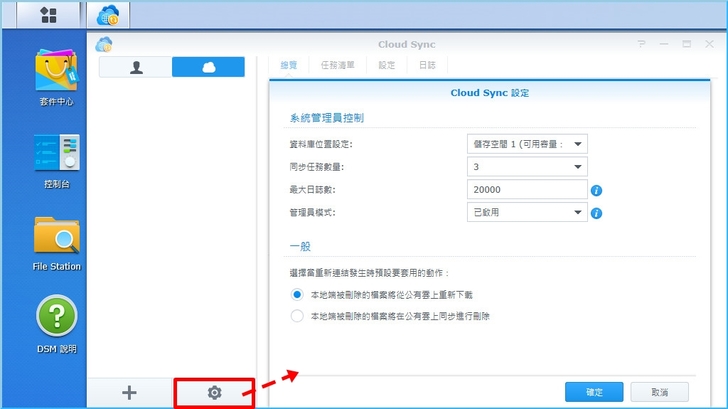Add a new connection with plus icon
This screenshot has width=728, height=409.
pyautogui.click(x=130, y=393)
